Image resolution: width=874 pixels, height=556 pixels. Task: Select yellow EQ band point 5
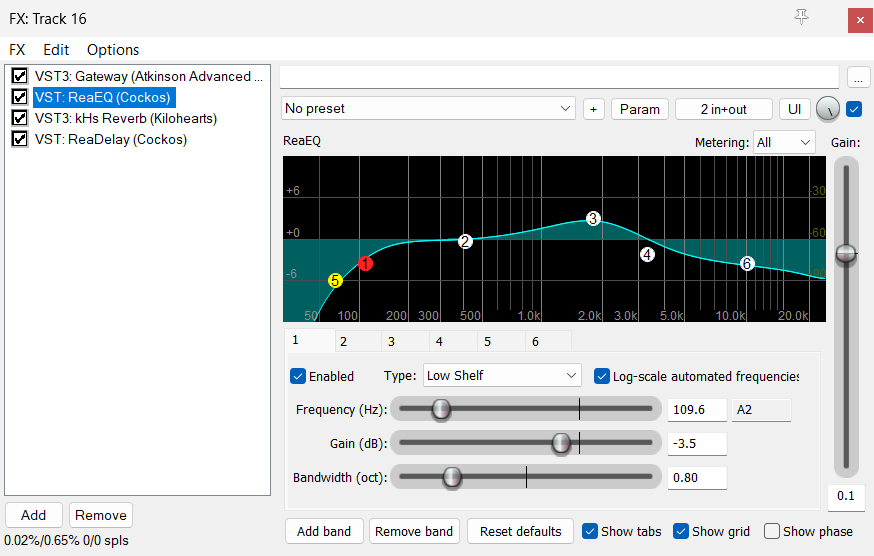tap(335, 281)
